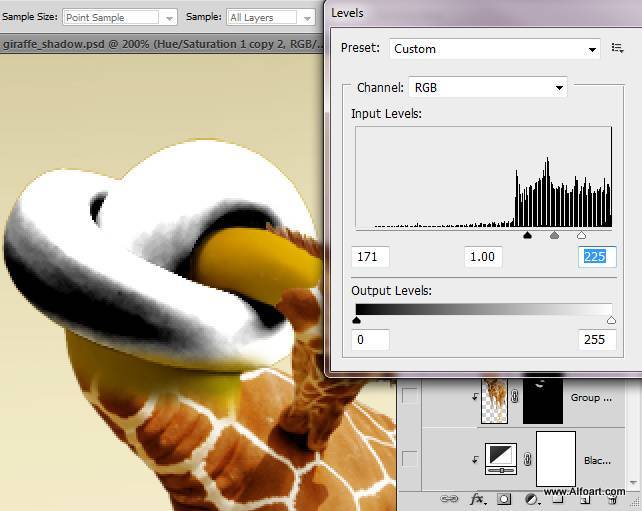Add a layer mask with the mask icon
Viewport: 642px width, 511px height.
coord(505,497)
